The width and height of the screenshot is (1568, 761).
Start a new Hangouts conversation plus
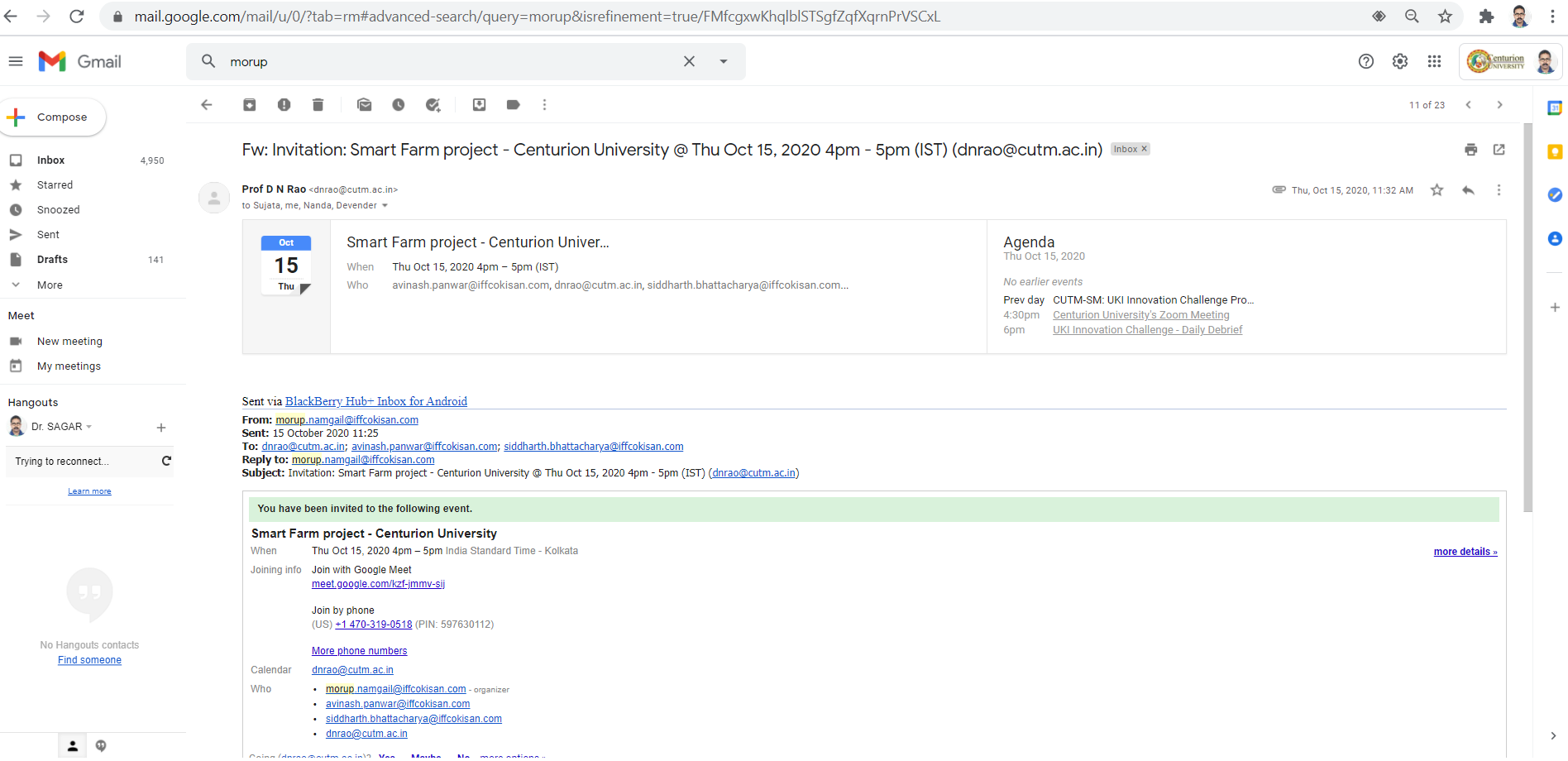[161, 428]
